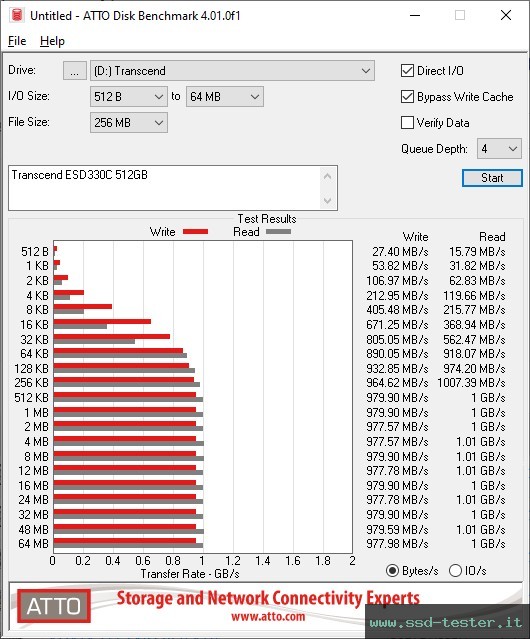Click the 4 KB row label in chart
Viewport: 530px width, 639px height.
coord(37,295)
